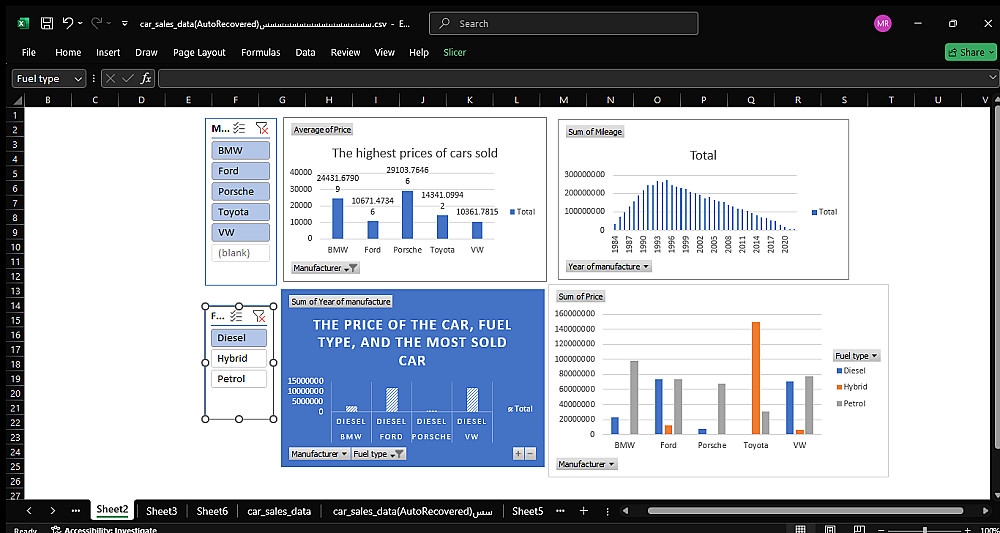Switch to the Home ribbon tab
This screenshot has width=1000, height=533.
[68, 52]
